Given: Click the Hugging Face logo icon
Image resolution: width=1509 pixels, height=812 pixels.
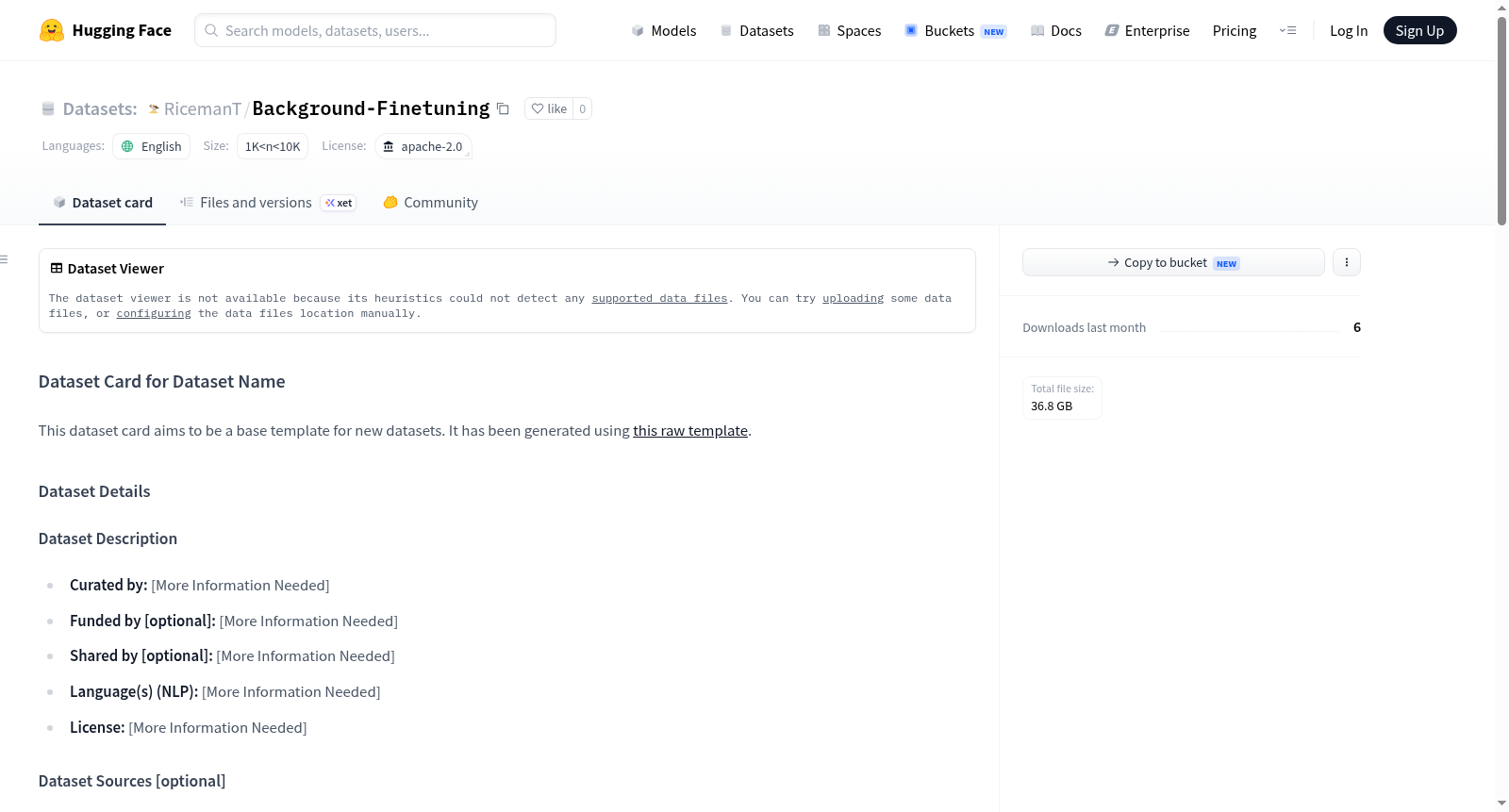Looking at the screenshot, I should point(52,30).
